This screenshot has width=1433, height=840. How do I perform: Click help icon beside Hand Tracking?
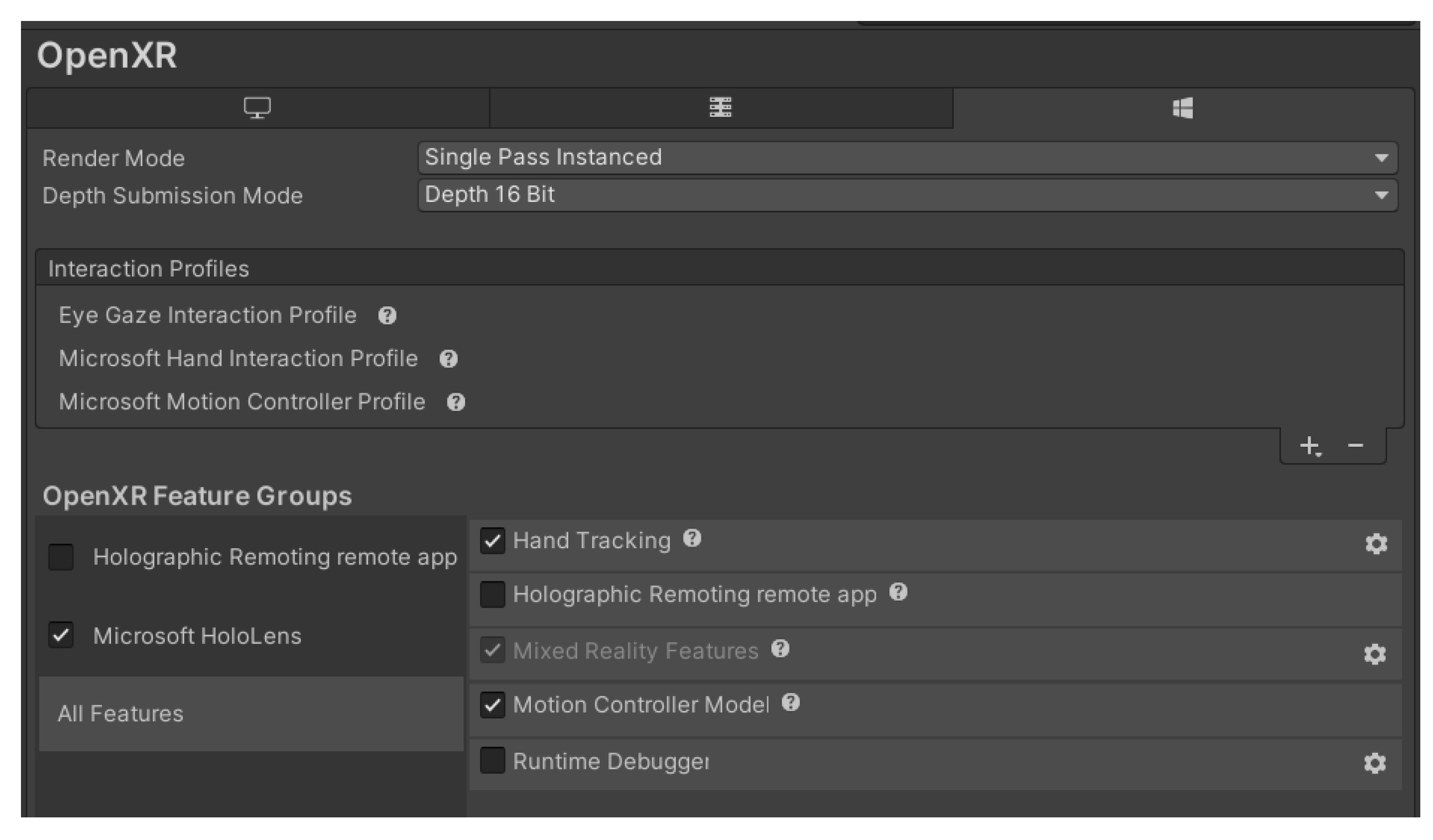tap(692, 538)
